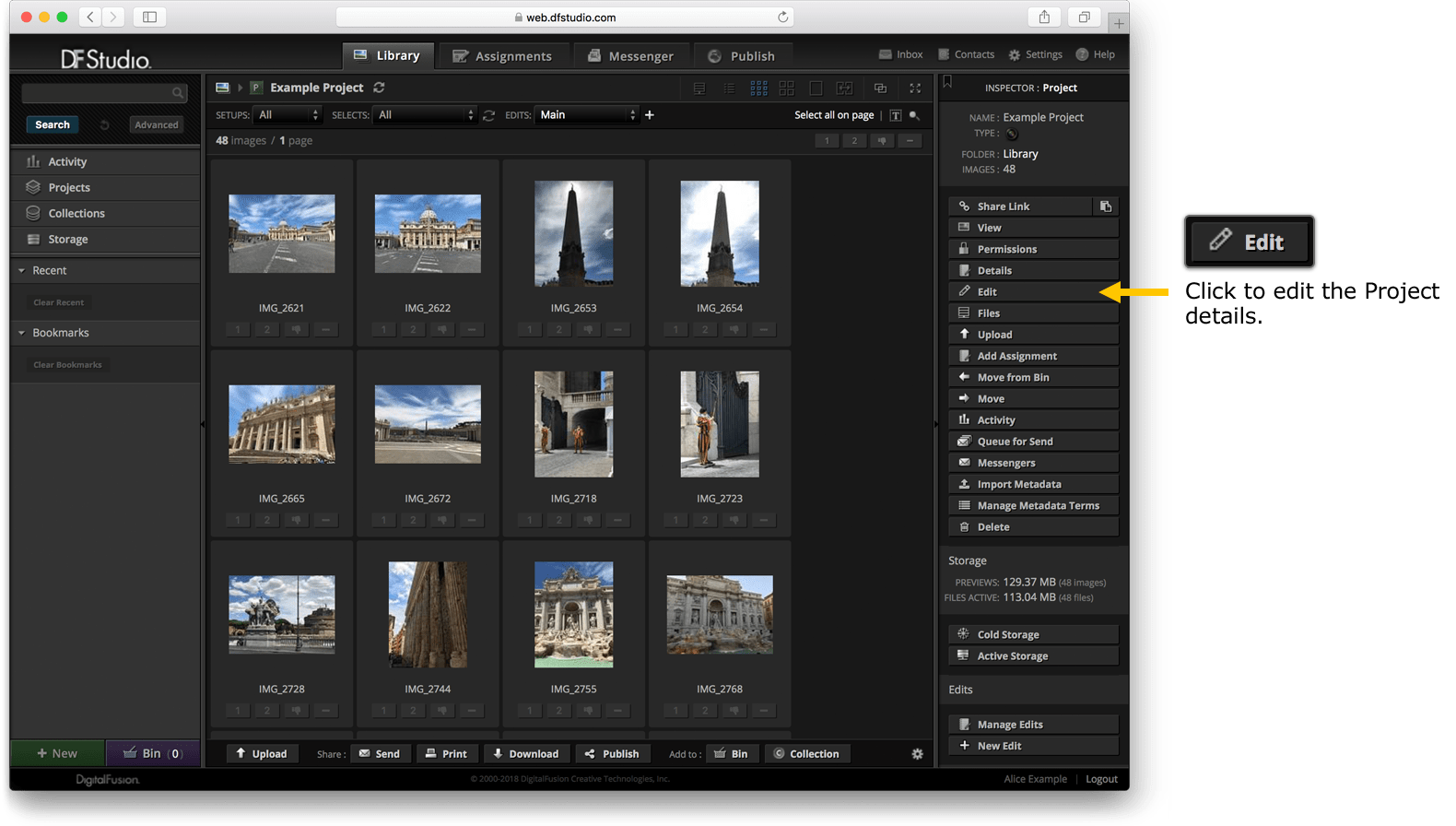Expand the breadcrumb arrow before Example Project

tap(241, 88)
